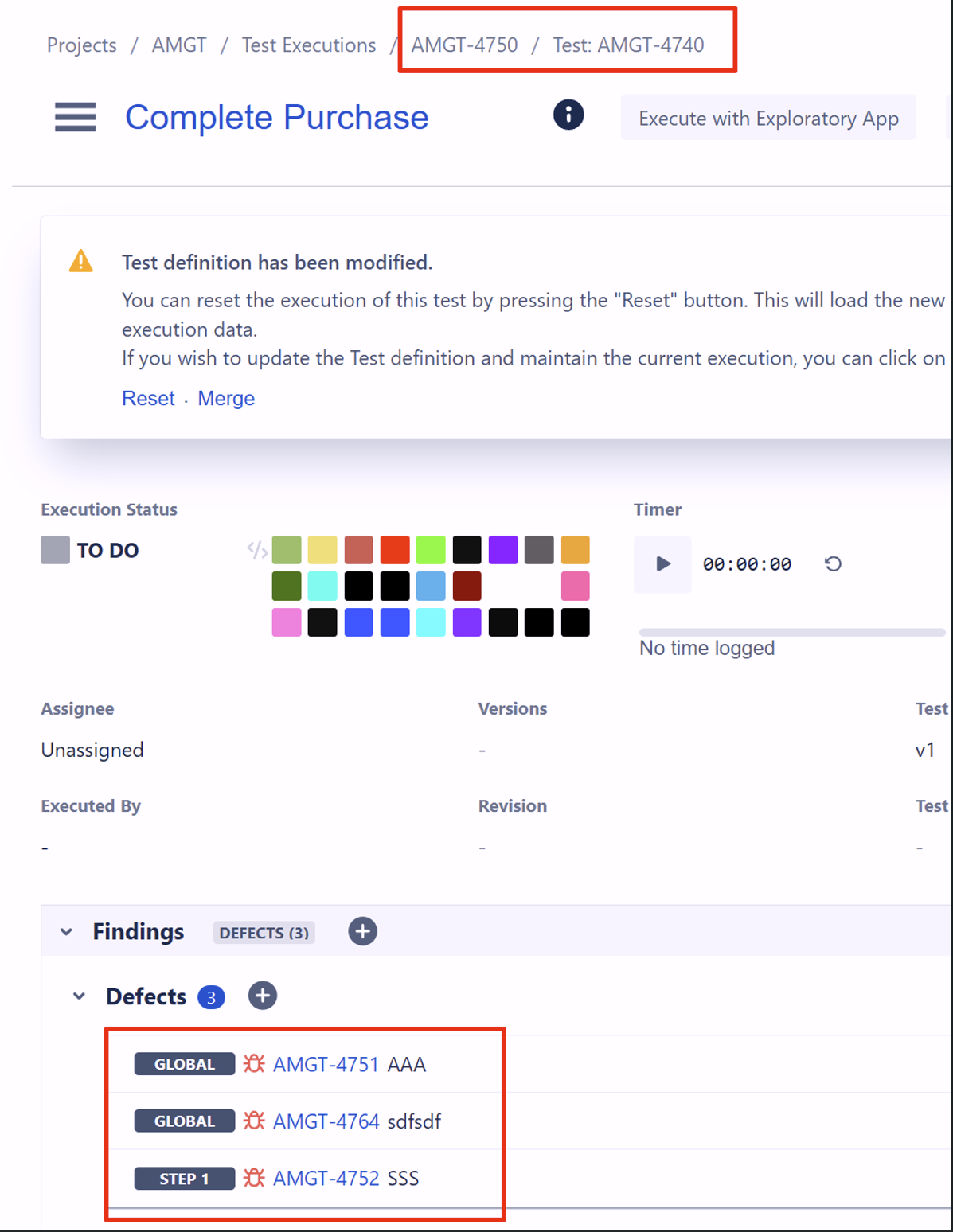Click the DEFECTS (3) badge
The height and width of the screenshot is (1232, 953).
point(264,933)
